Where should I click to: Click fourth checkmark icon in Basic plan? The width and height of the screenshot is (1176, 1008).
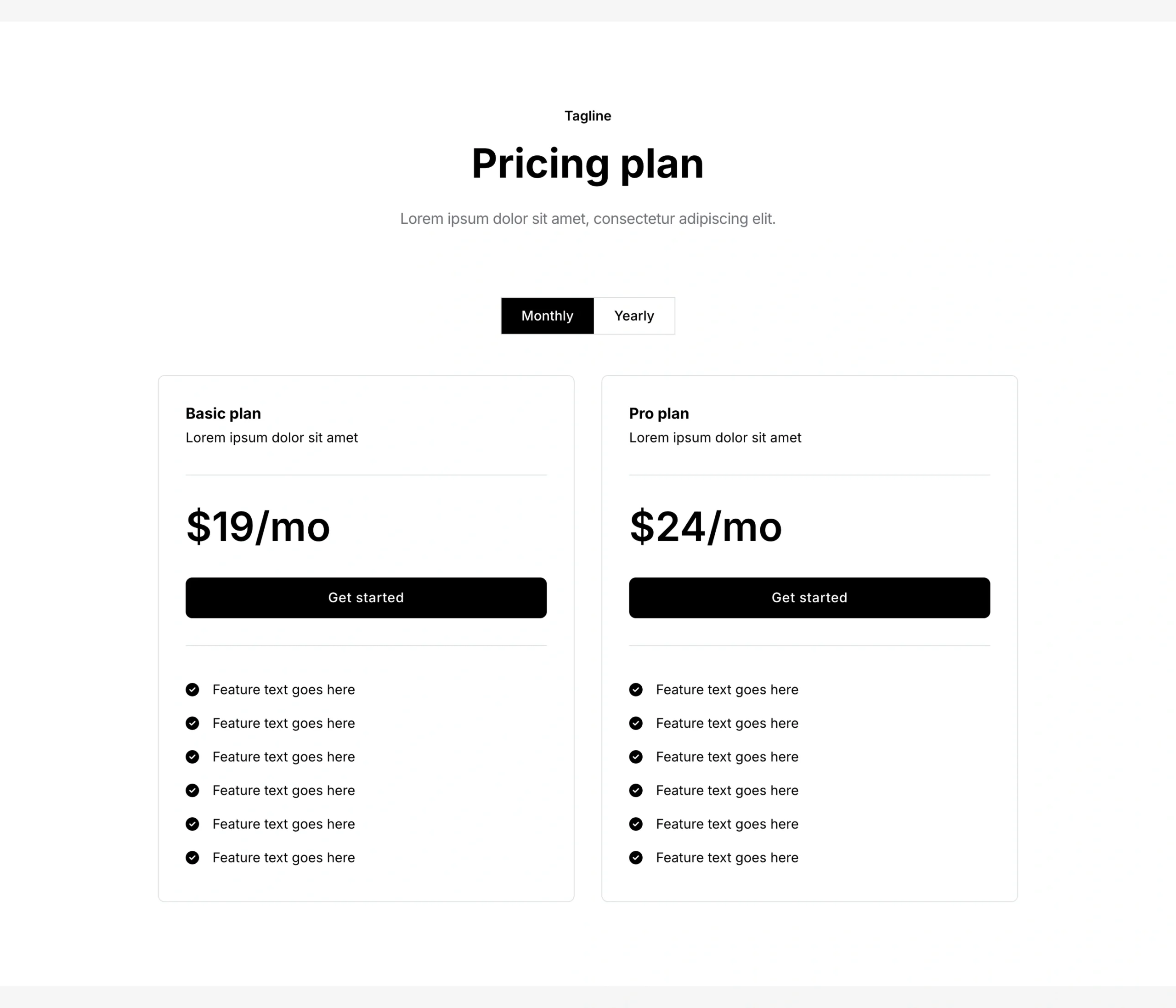[x=192, y=790]
